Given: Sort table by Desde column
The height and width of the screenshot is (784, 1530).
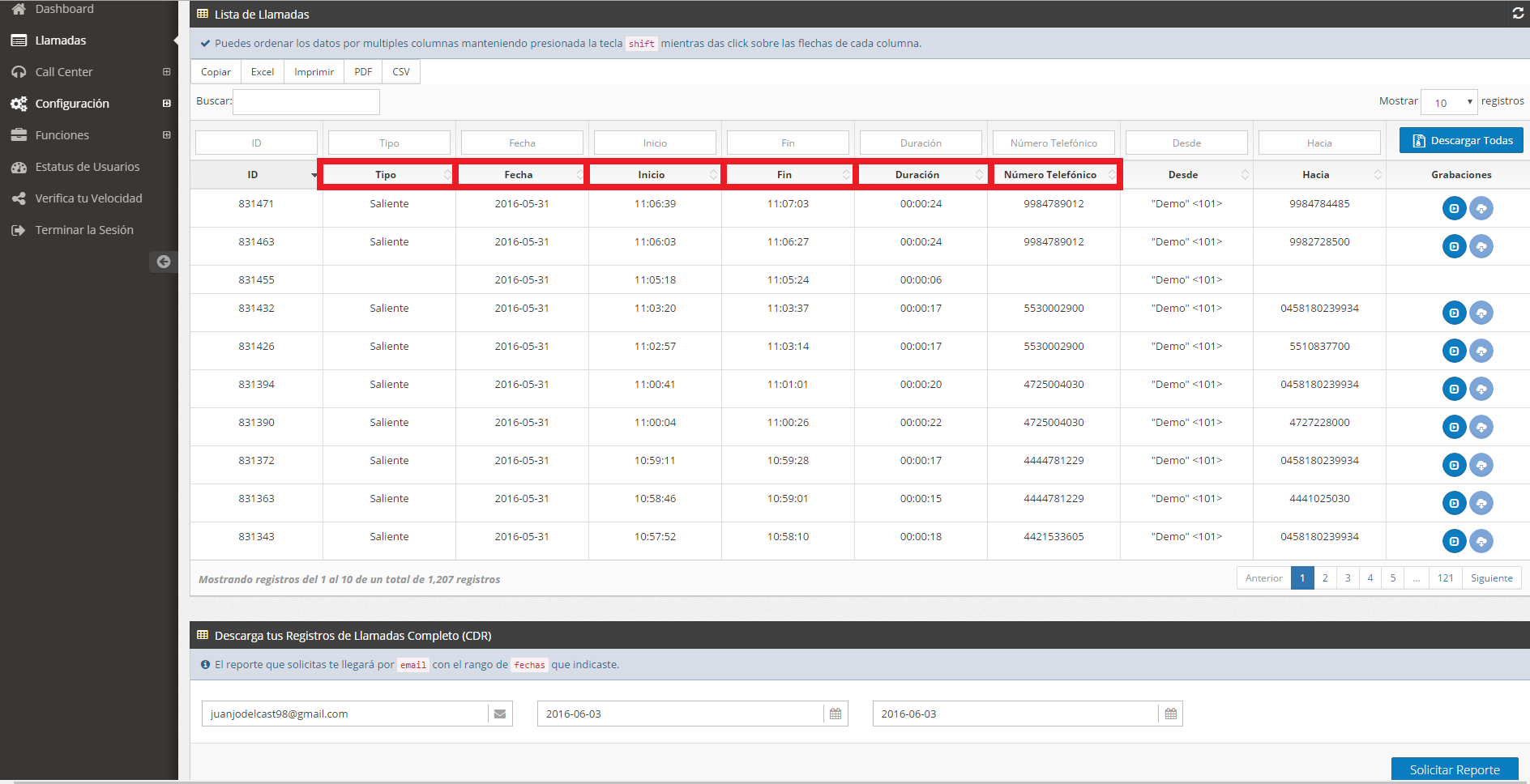Looking at the screenshot, I should (1186, 175).
